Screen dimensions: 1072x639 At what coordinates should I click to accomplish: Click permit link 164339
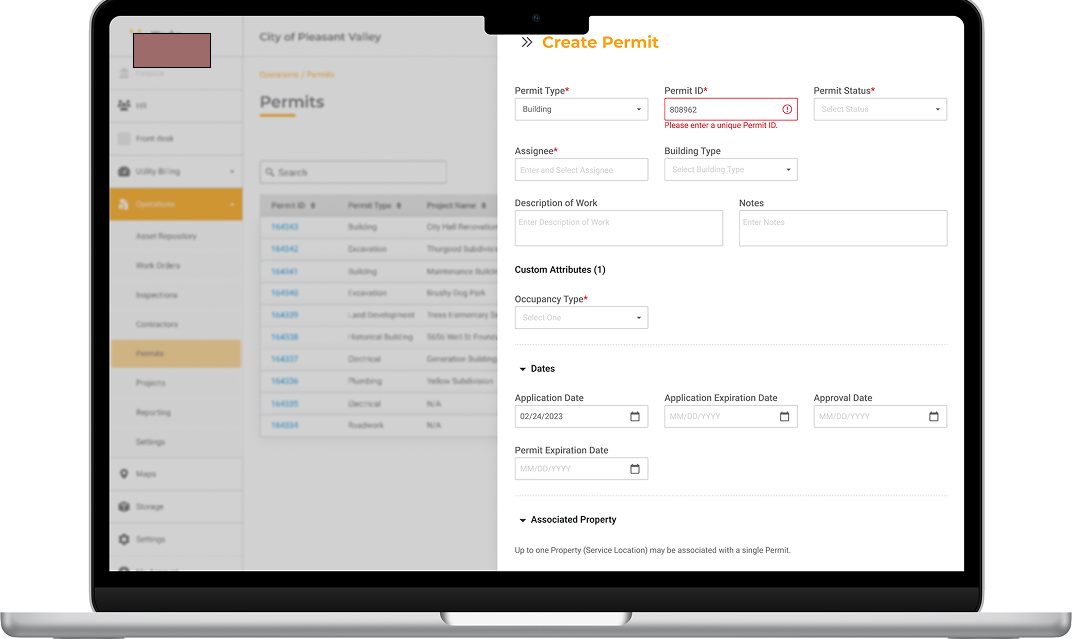pyautogui.click(x=284, y=315)
